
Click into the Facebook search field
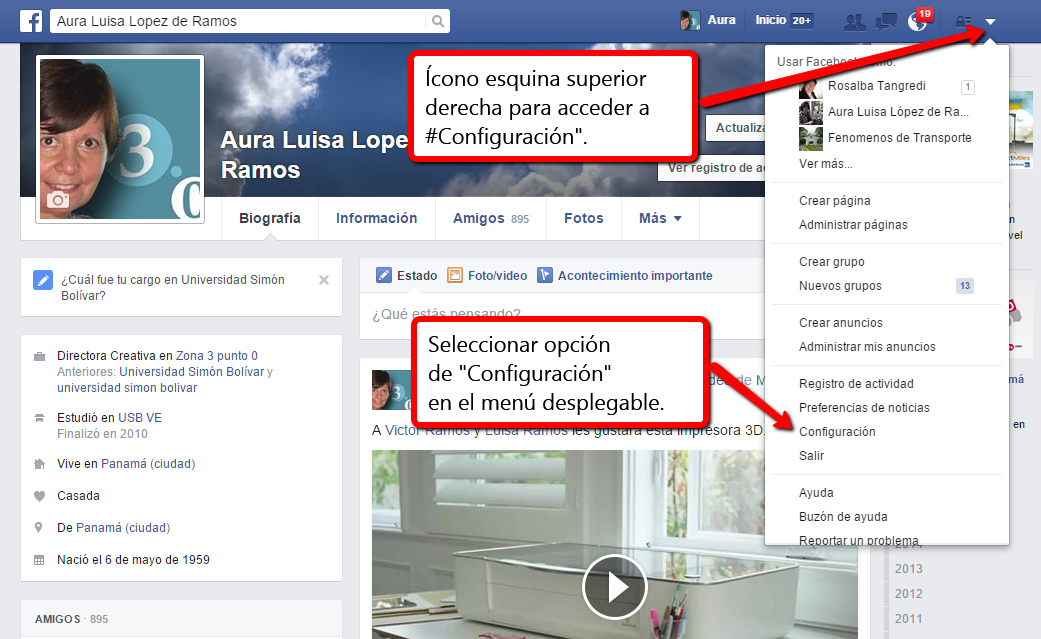tap(239, 21)
